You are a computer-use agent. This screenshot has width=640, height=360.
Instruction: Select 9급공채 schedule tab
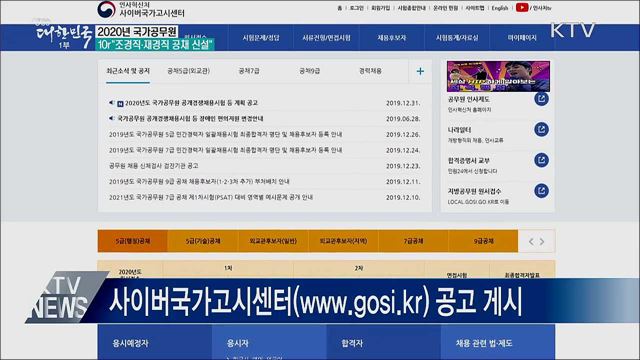pyautogui.click(x=483, y=241)
